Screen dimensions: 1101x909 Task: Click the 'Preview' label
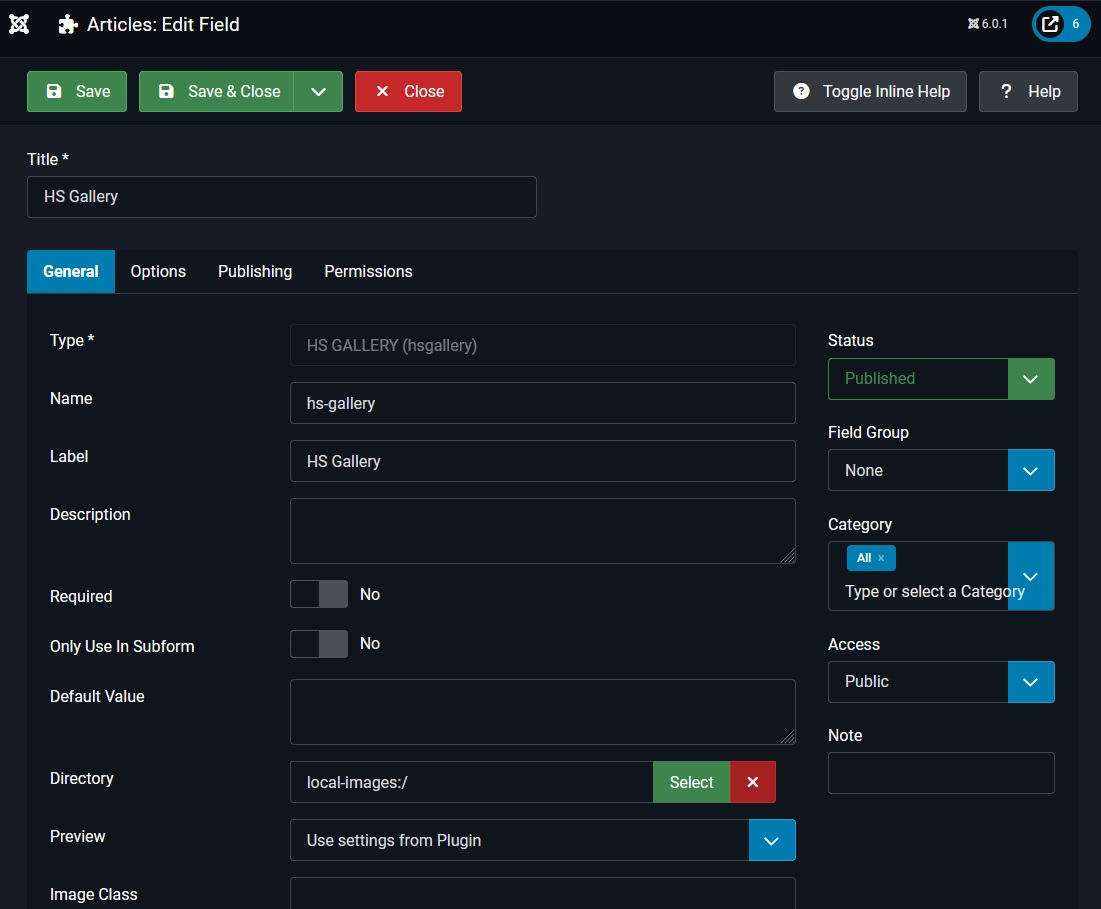[77, 837]
